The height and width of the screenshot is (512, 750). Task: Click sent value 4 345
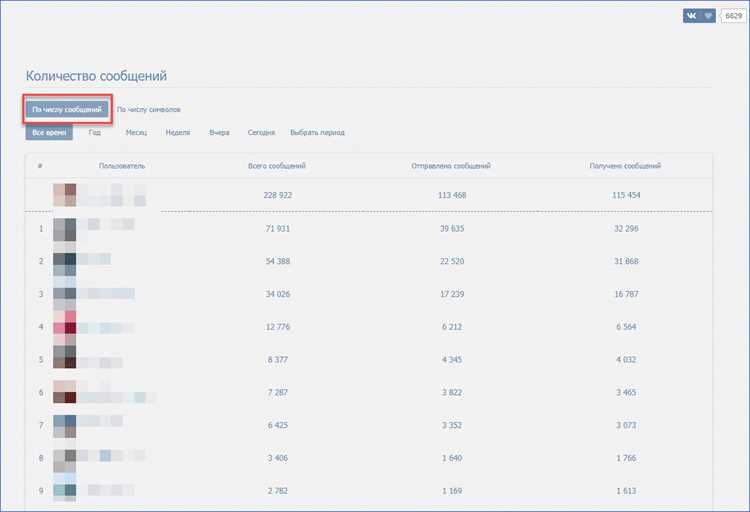coord(452,360)
